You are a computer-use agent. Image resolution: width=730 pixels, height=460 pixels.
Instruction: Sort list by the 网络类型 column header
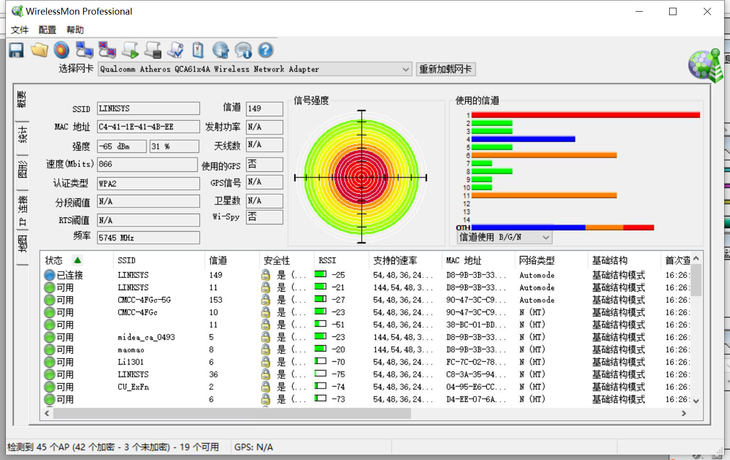pyautogui.click(x=551, y=260)
